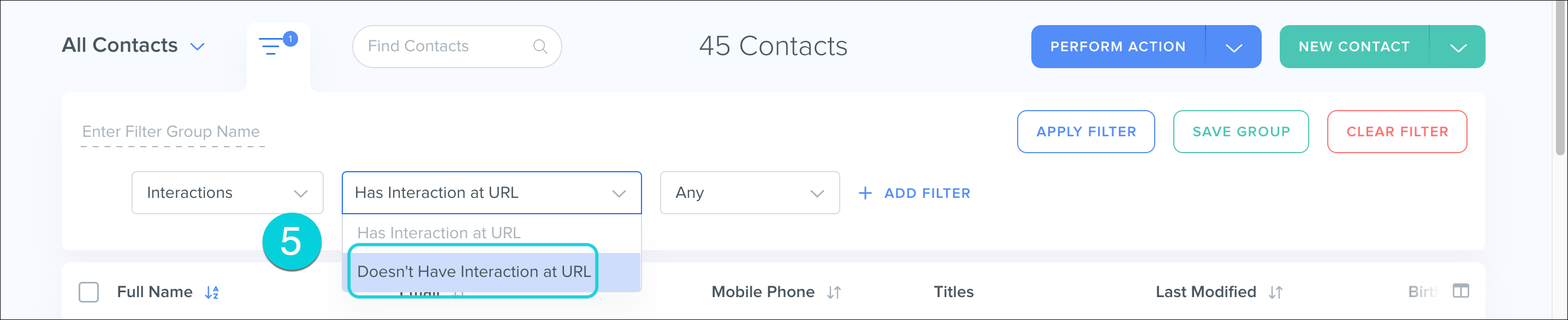
Task: Click the plus icon for Add Filter
Action: click(865, 193)
